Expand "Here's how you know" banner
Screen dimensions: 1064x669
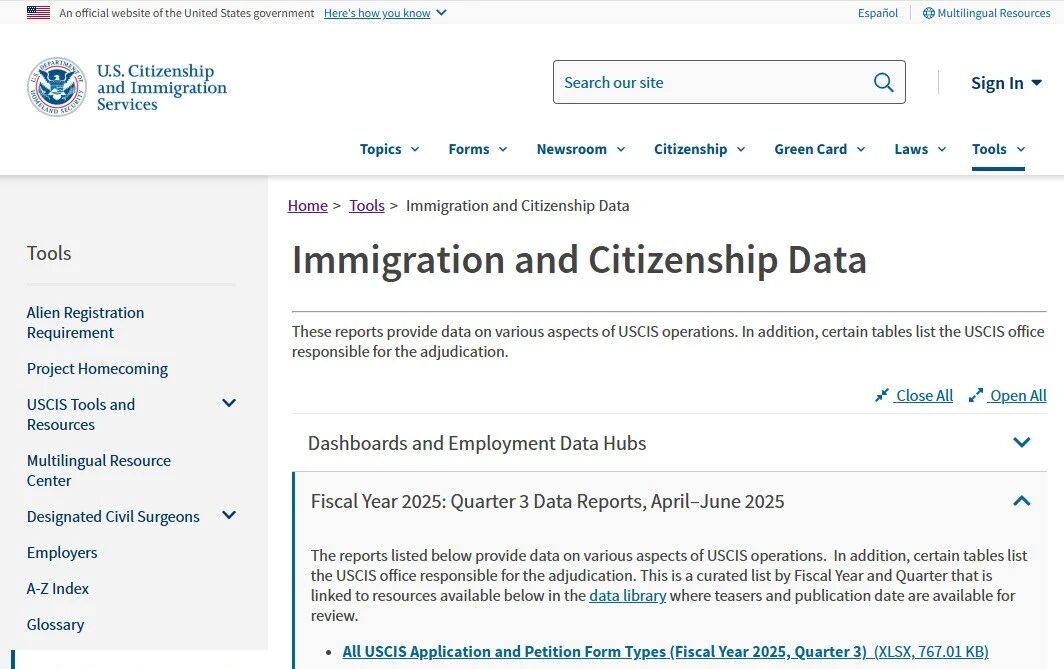click(x=385, y=13)
